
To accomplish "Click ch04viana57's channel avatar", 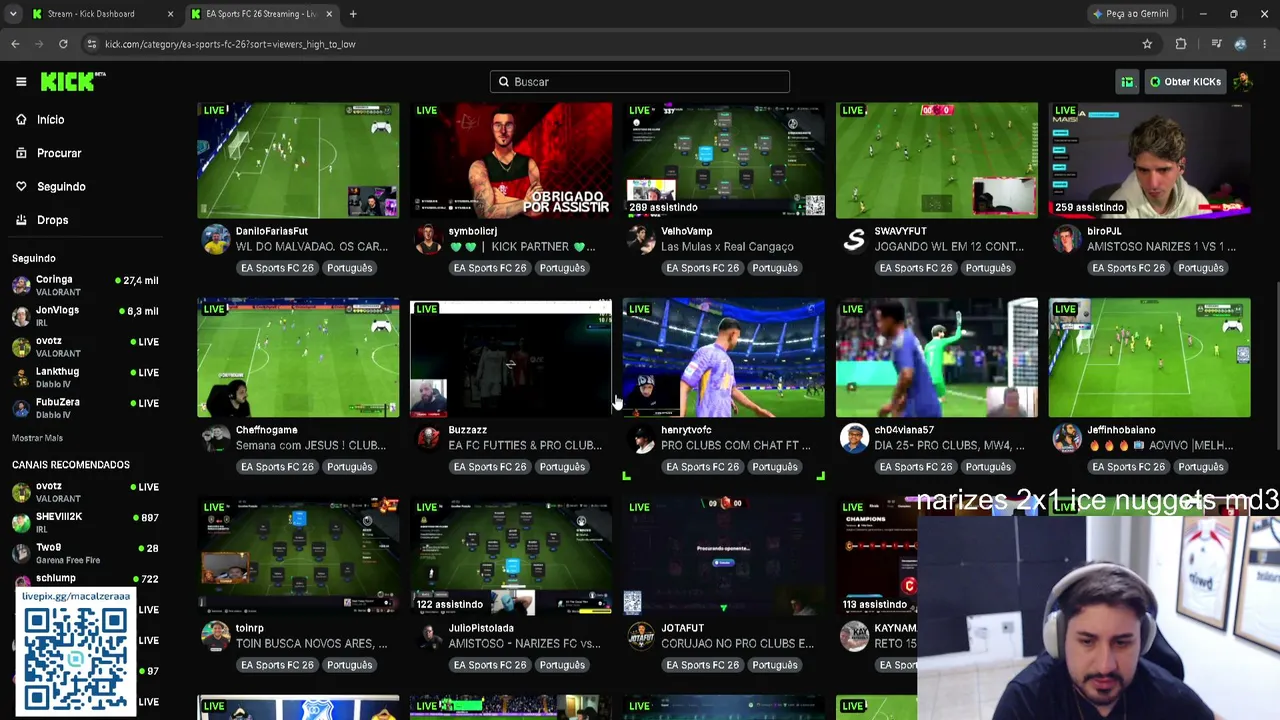I will pyautogui.click(x=854, y=439).
